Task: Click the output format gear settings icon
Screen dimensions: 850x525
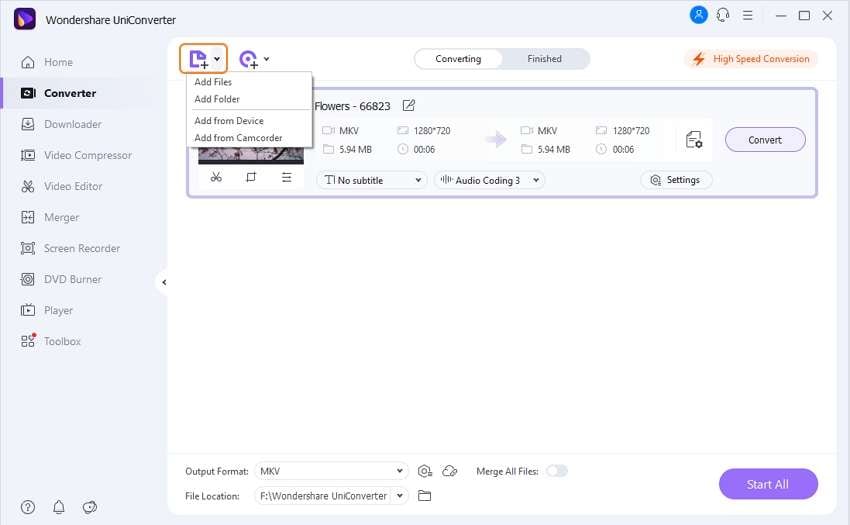Action: (424, 471)
